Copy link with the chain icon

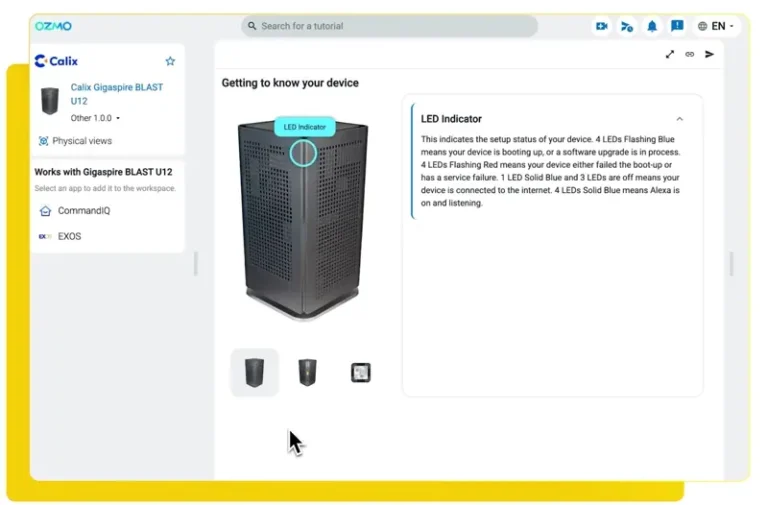690,54
